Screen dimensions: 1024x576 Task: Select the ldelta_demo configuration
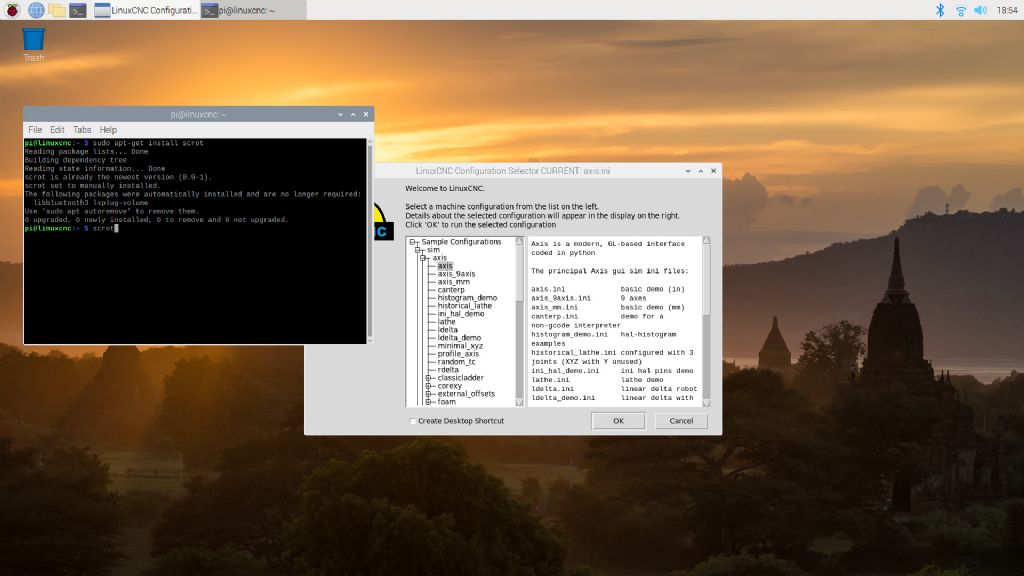coord(459,338)
